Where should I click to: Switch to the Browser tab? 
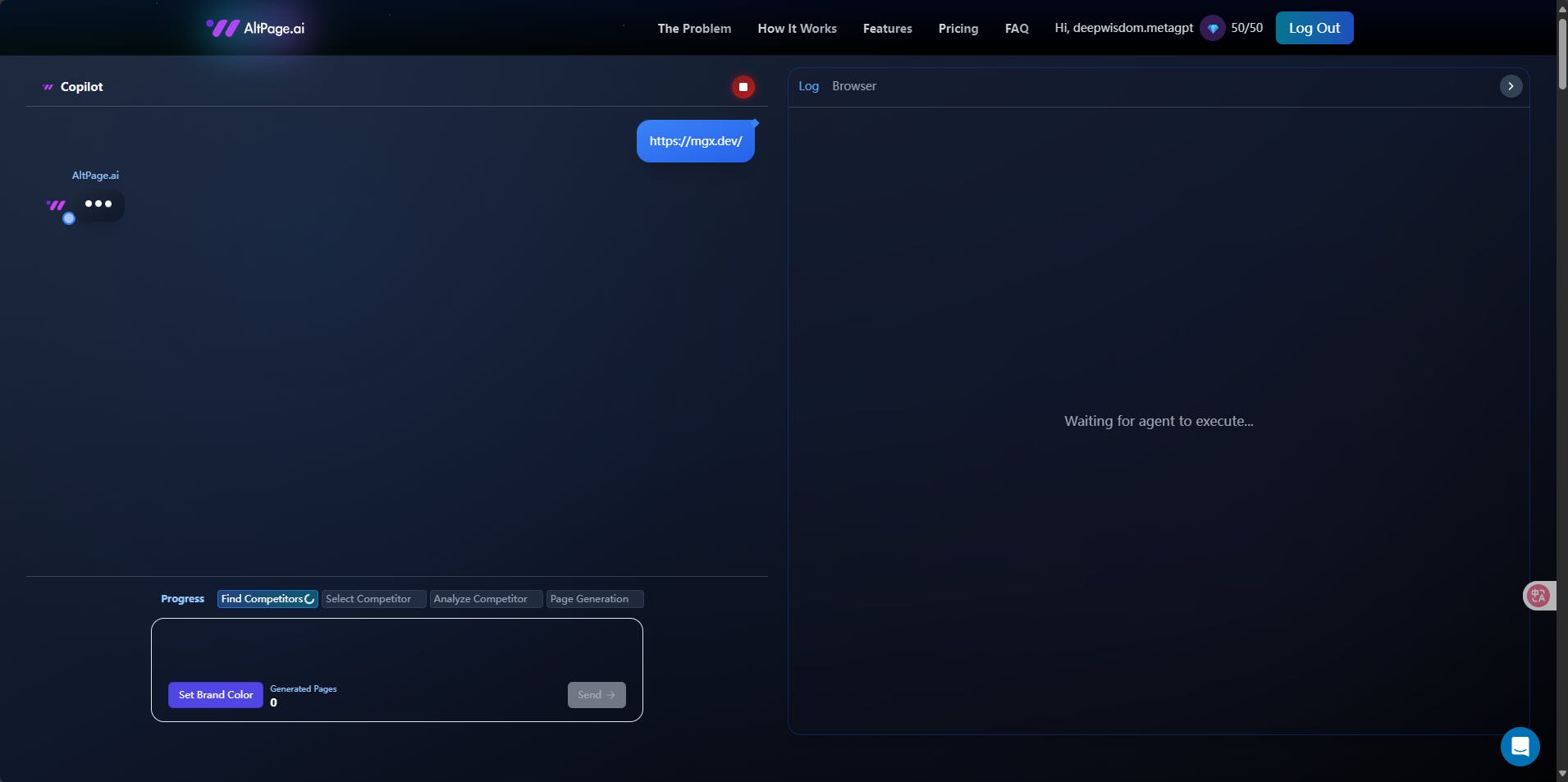click(854, 86)
